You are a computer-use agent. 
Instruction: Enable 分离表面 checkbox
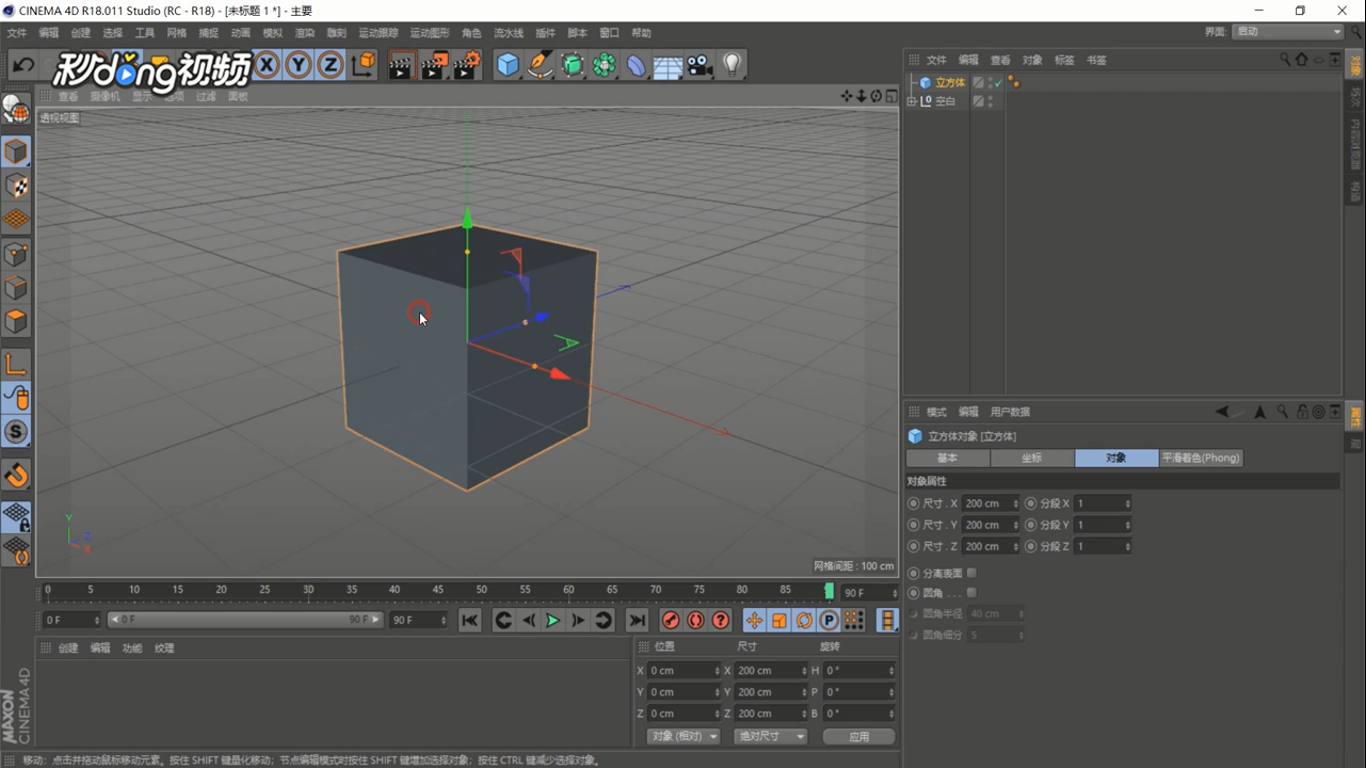971,573
